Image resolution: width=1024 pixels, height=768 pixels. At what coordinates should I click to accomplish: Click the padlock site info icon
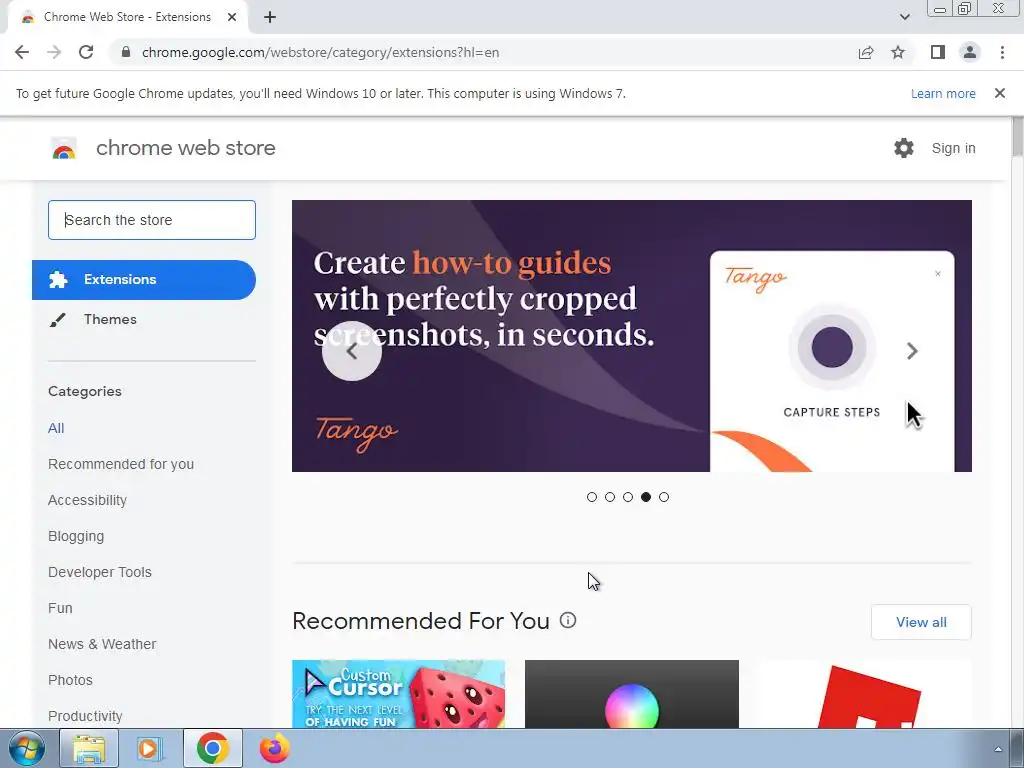(x=126, y=52)
